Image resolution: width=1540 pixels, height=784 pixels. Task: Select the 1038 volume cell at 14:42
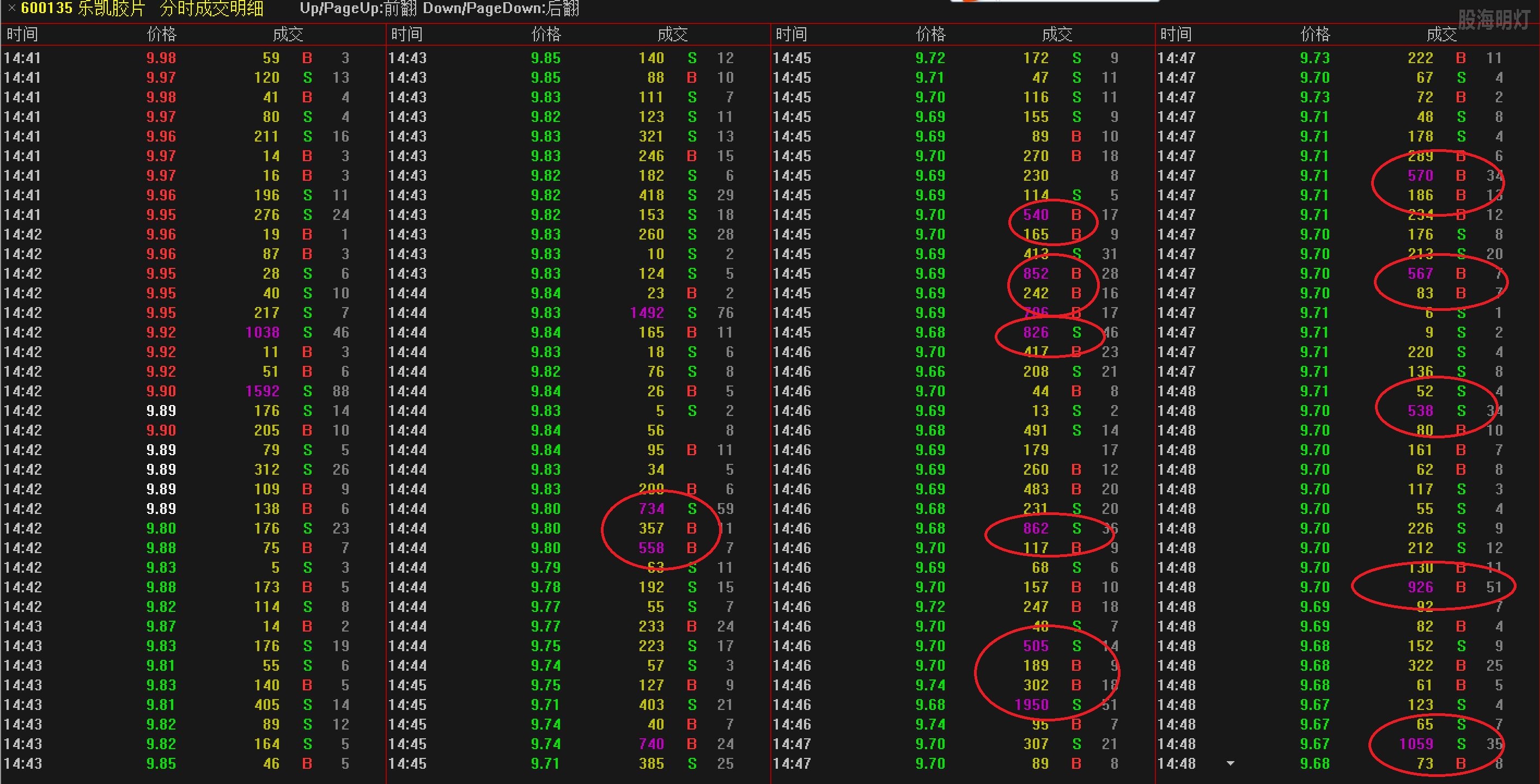tap(263, 332)
